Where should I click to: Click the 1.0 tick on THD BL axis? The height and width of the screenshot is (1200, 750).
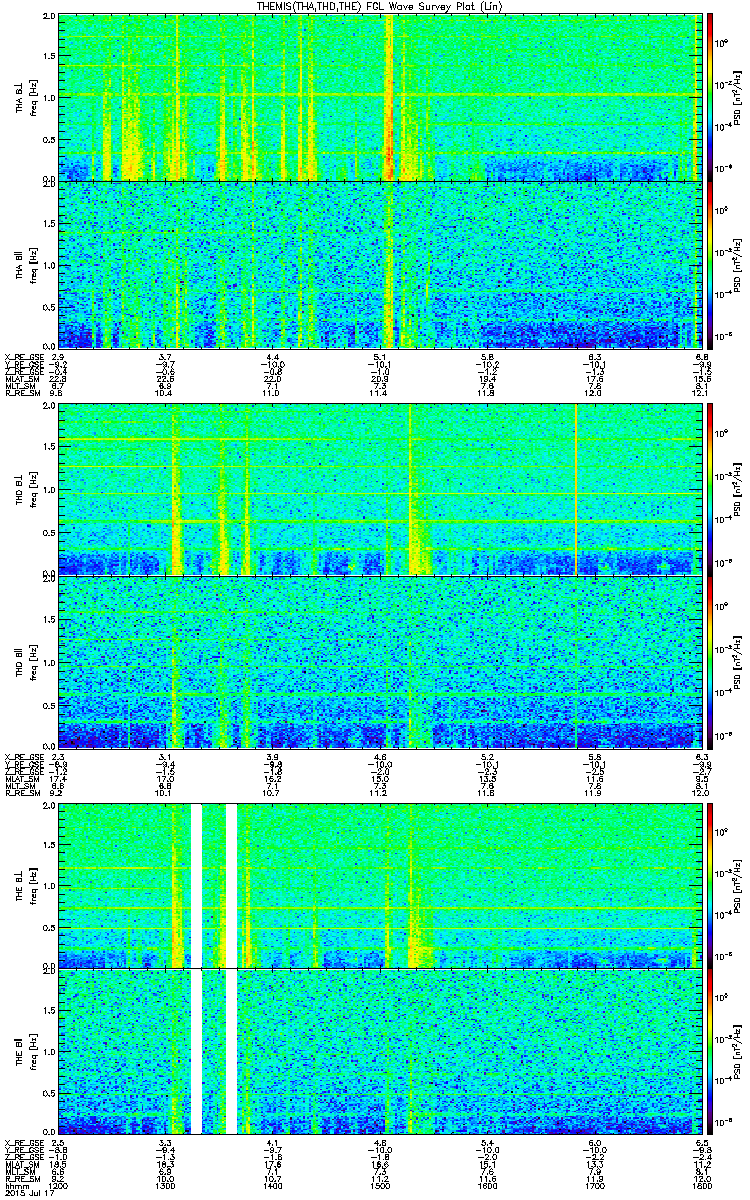point(50,492)
